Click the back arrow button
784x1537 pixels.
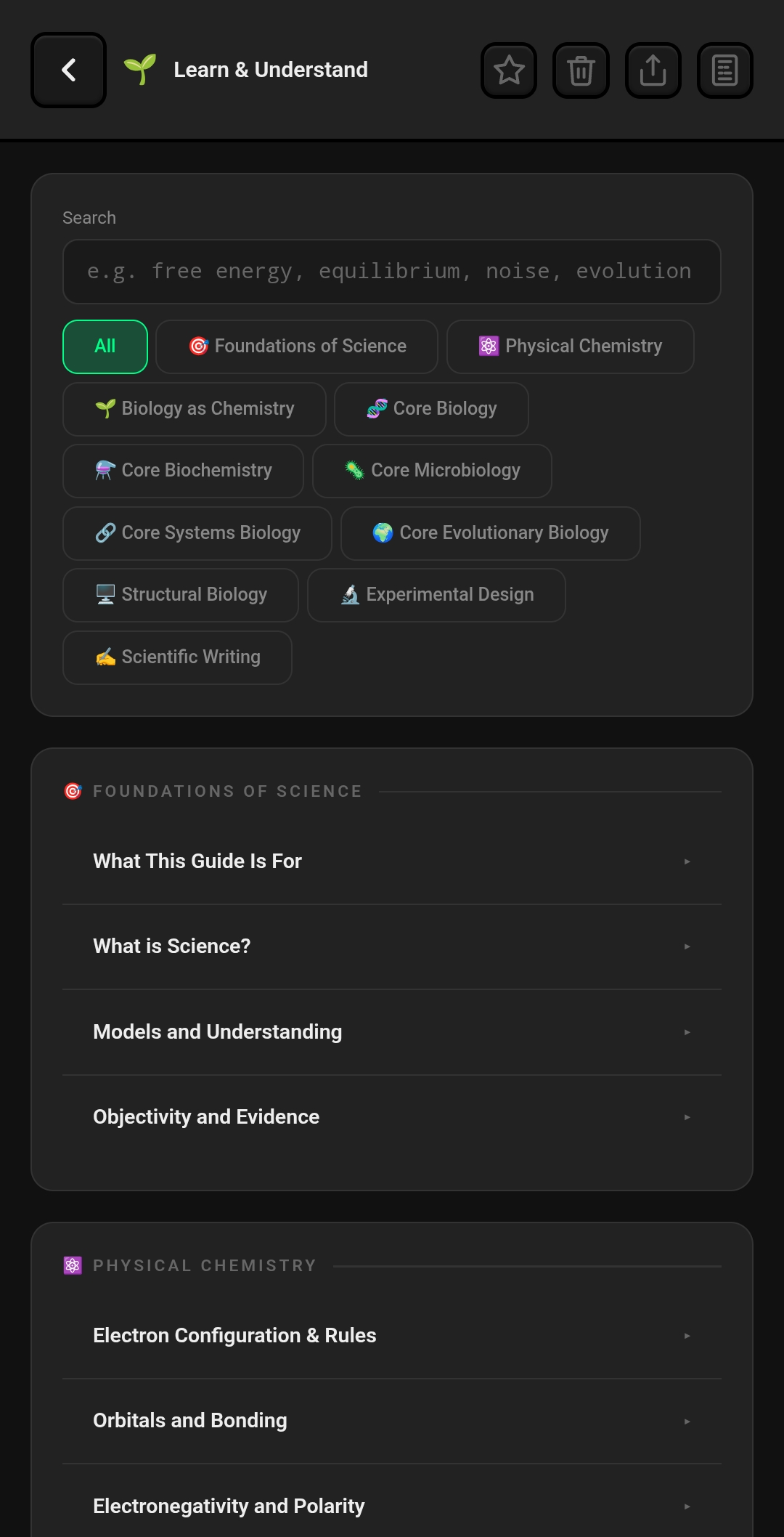(68, 70)
